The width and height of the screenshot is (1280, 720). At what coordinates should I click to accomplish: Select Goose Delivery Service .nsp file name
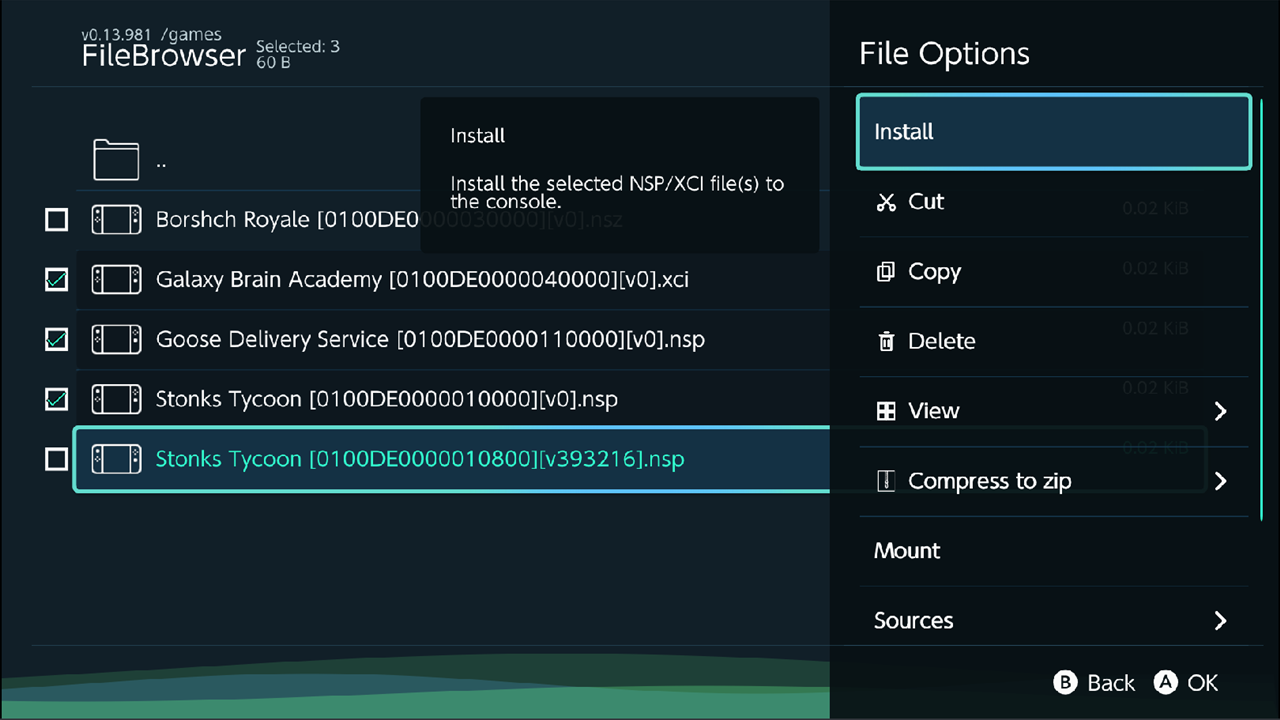tap(430, 340)
